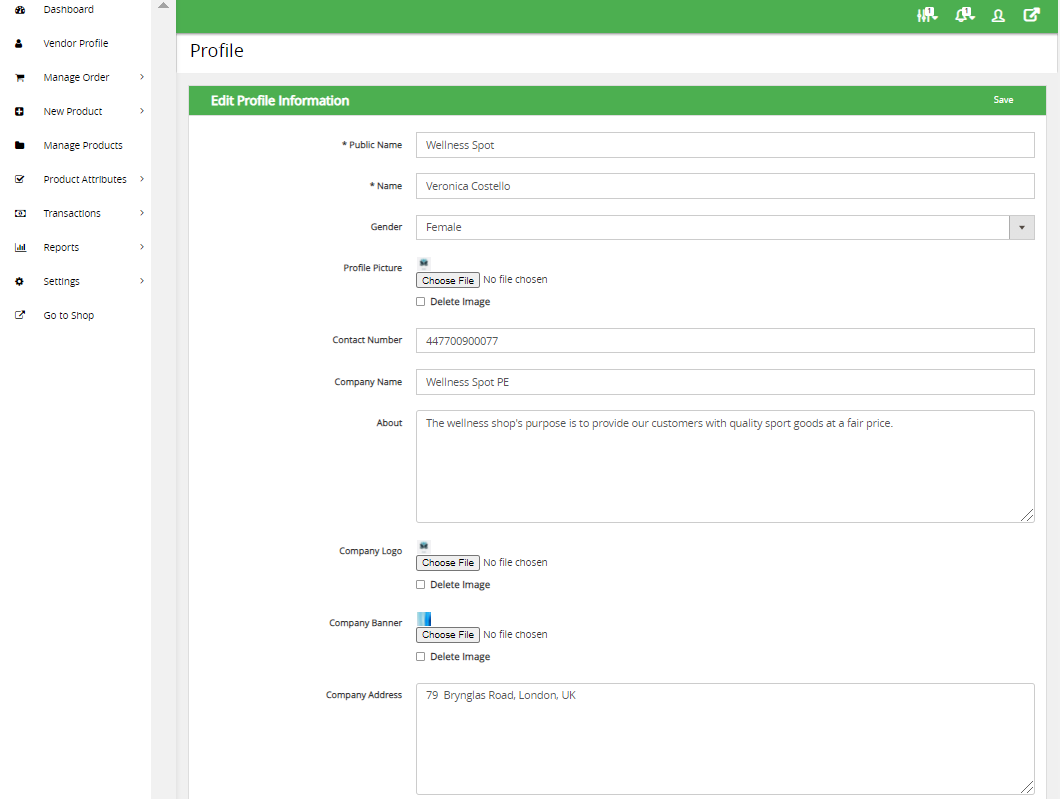Select Go to Shop in sidebar
This screenshot has width=1060, height=799.
click(x=68, y=315)
